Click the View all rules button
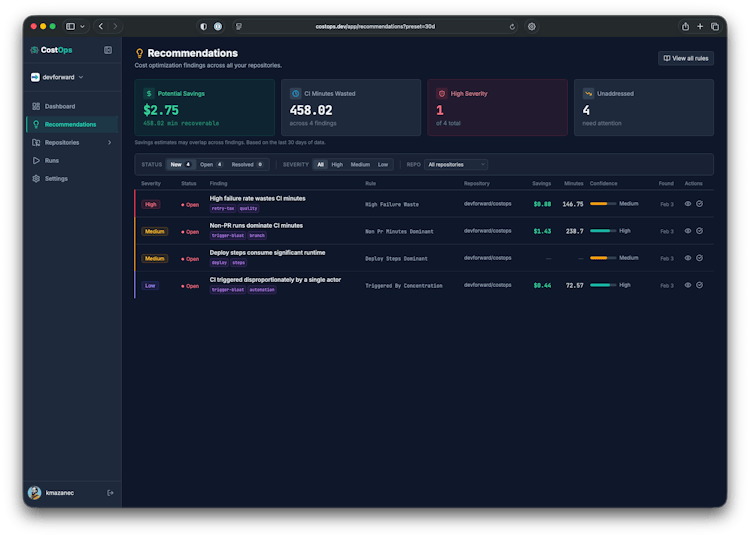The width and height of the screenshot is (750, 538). [x=686, y=59]
